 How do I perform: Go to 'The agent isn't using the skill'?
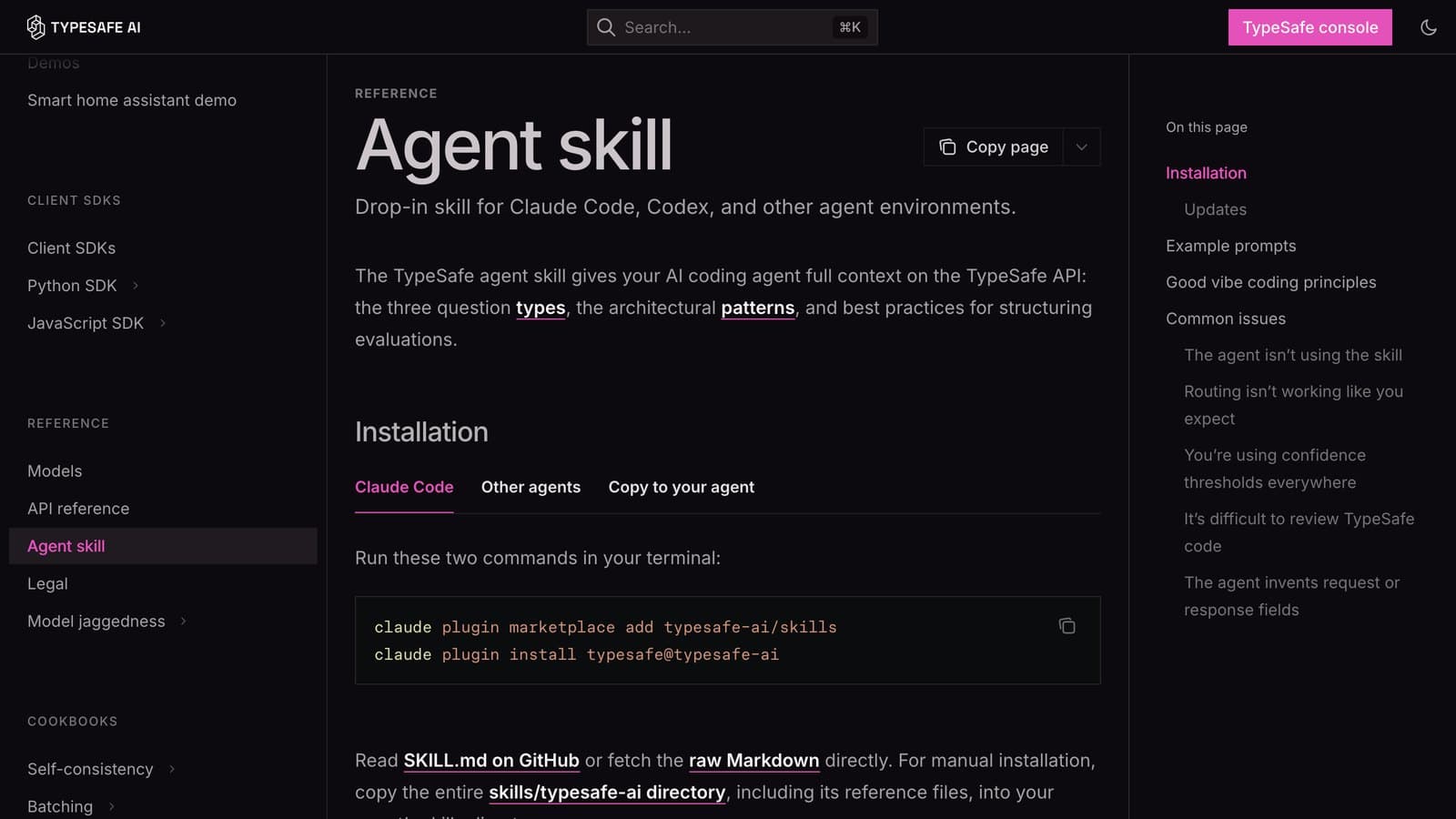point(1292,355)
